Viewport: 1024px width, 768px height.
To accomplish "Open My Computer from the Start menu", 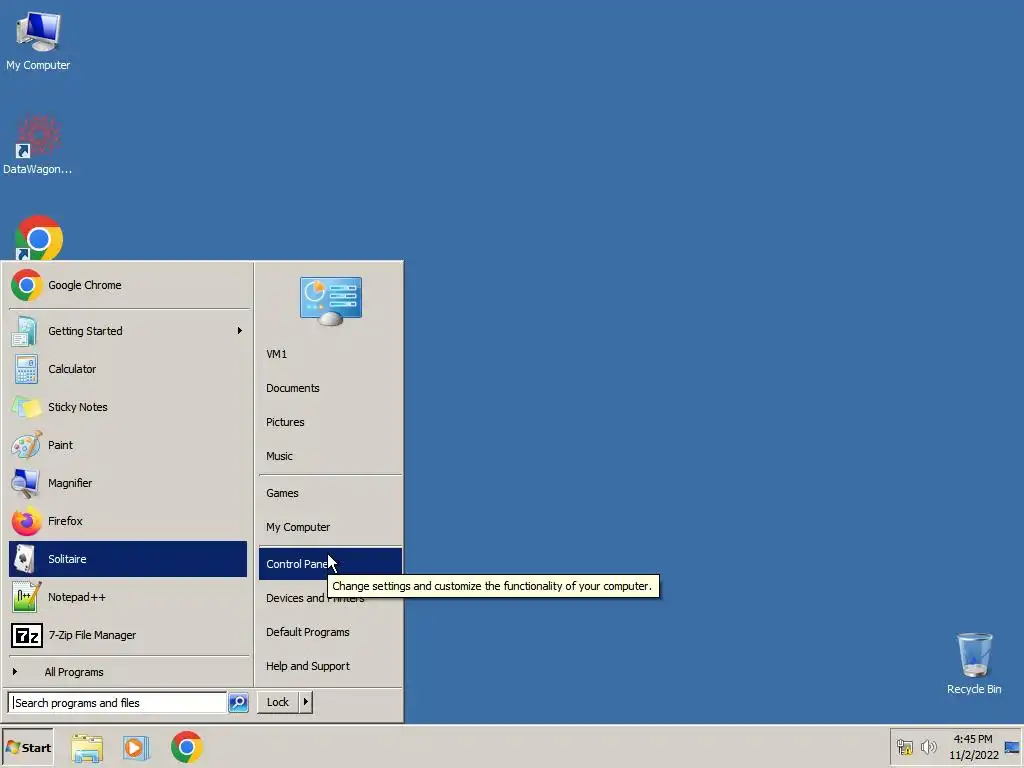I will click(x=330, y=527).
